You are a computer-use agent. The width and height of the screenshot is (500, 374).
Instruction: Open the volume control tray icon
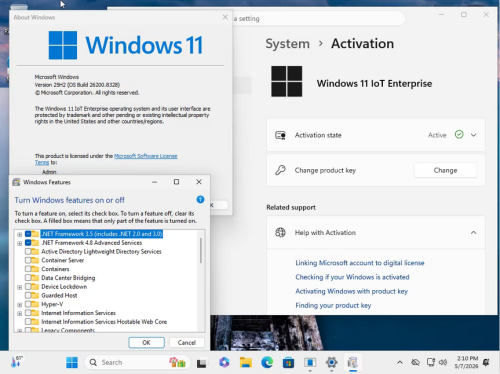(443, 362)
